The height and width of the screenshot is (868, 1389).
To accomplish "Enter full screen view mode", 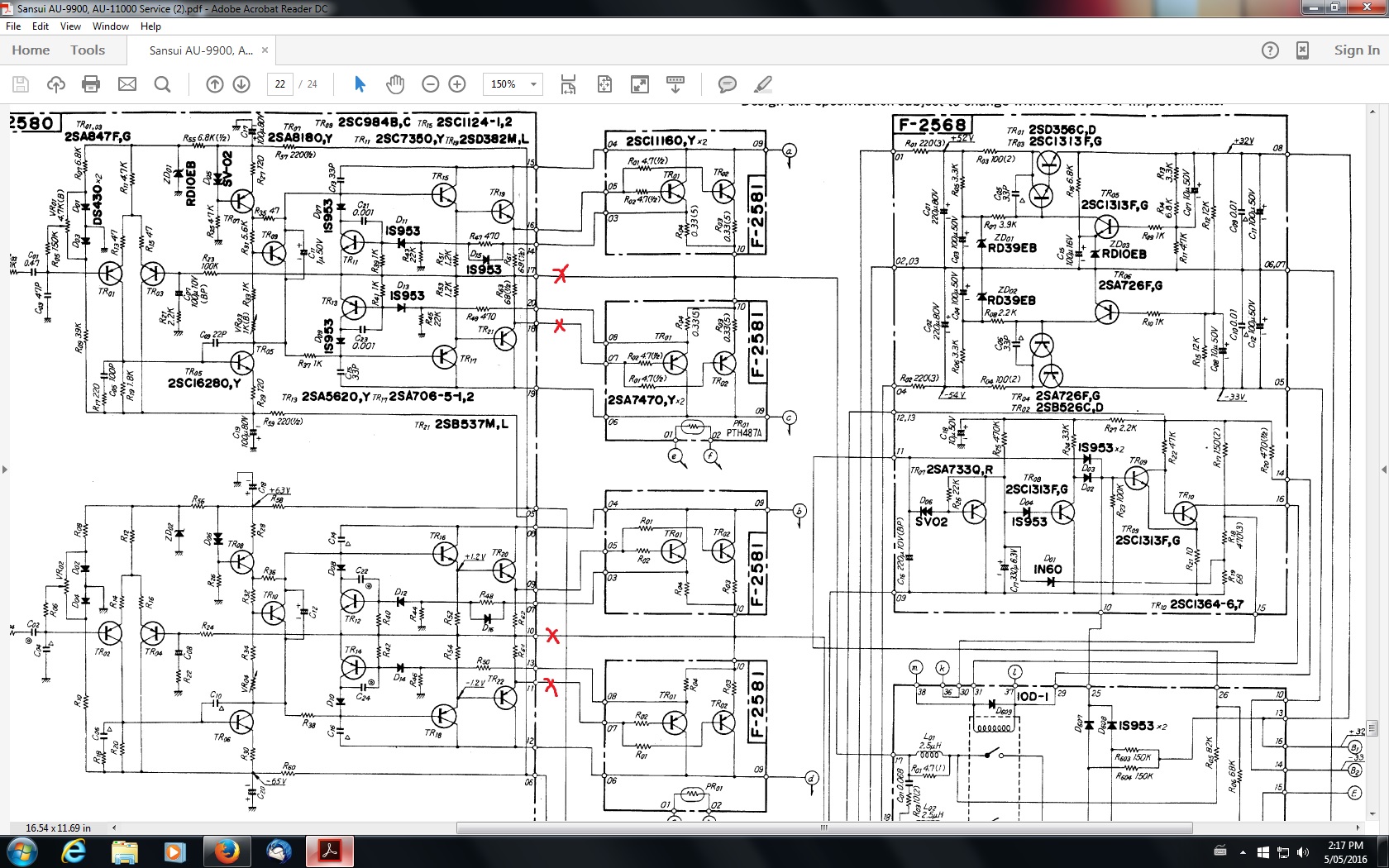I will 640,84.
